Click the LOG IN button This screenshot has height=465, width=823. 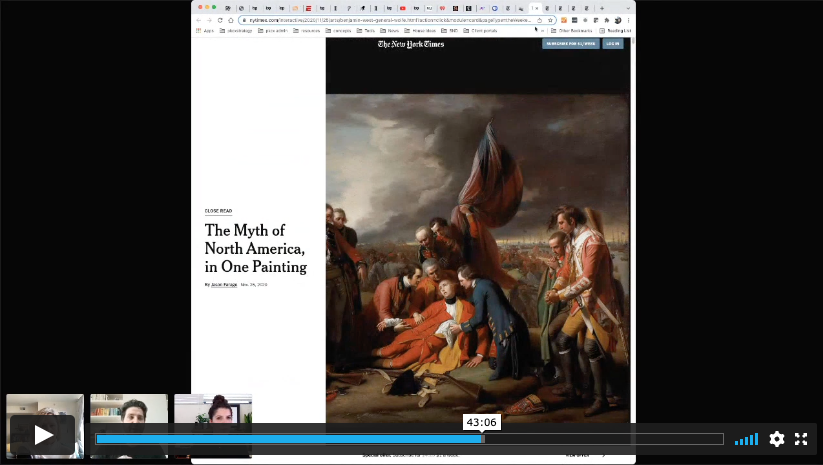(613, 44)
